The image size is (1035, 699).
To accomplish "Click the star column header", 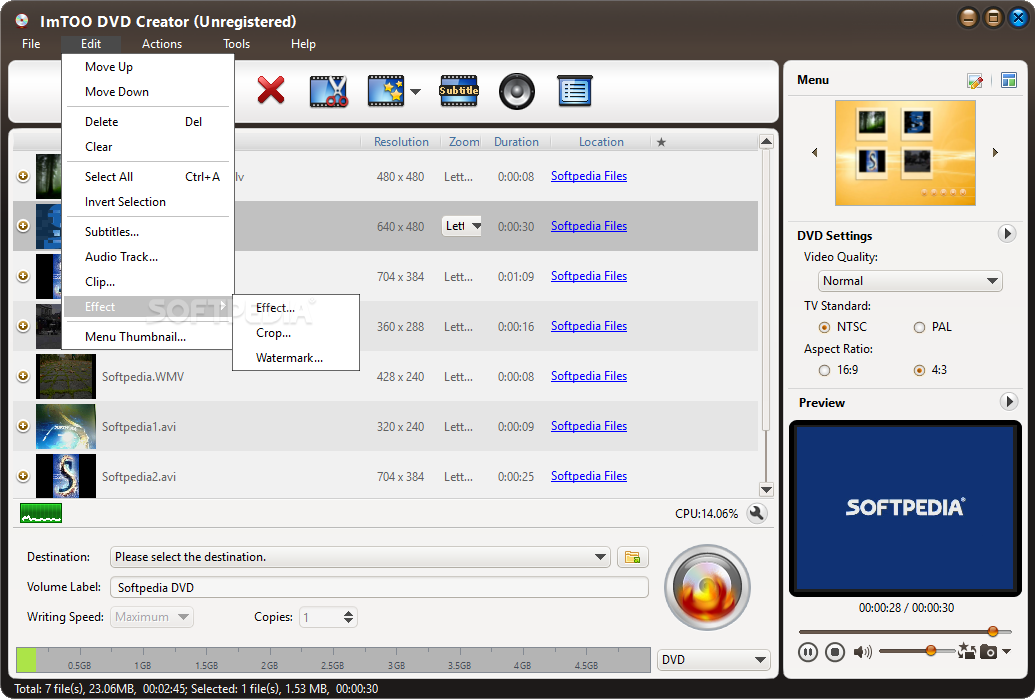I will click(x=661, y=142).
